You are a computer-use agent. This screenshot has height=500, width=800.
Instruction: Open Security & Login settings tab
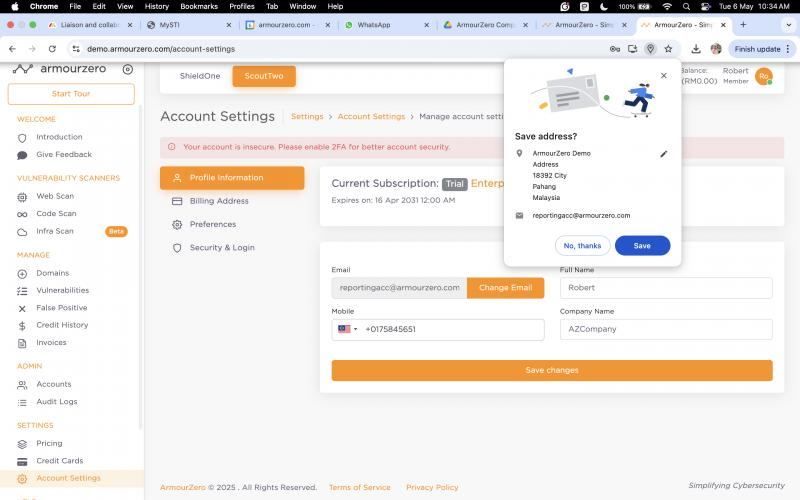[x=222, y=247]
